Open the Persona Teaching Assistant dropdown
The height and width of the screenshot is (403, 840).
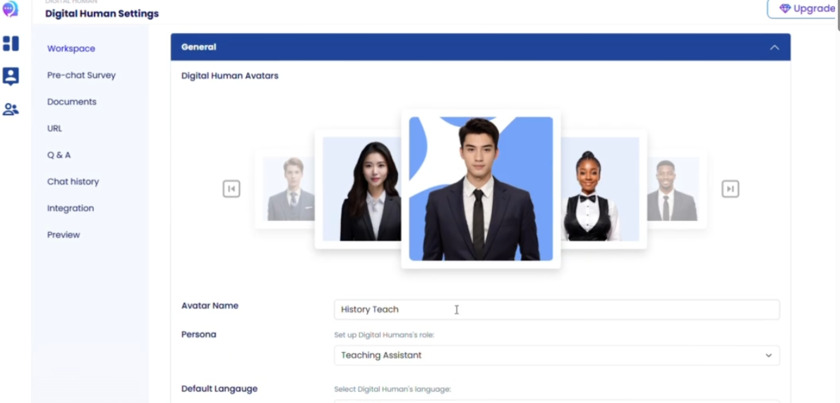[557, 355]
